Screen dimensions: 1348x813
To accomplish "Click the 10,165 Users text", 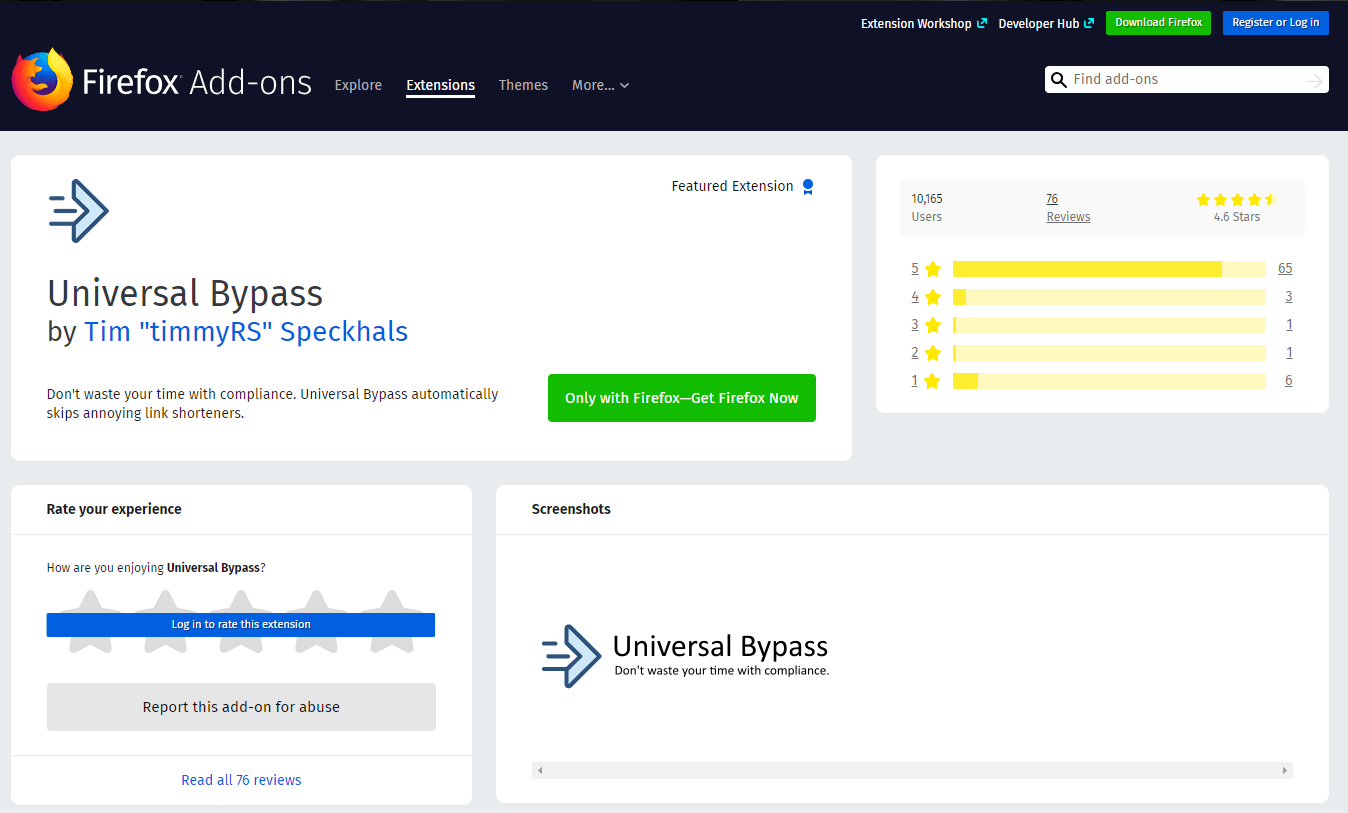I will coord(927,208).
